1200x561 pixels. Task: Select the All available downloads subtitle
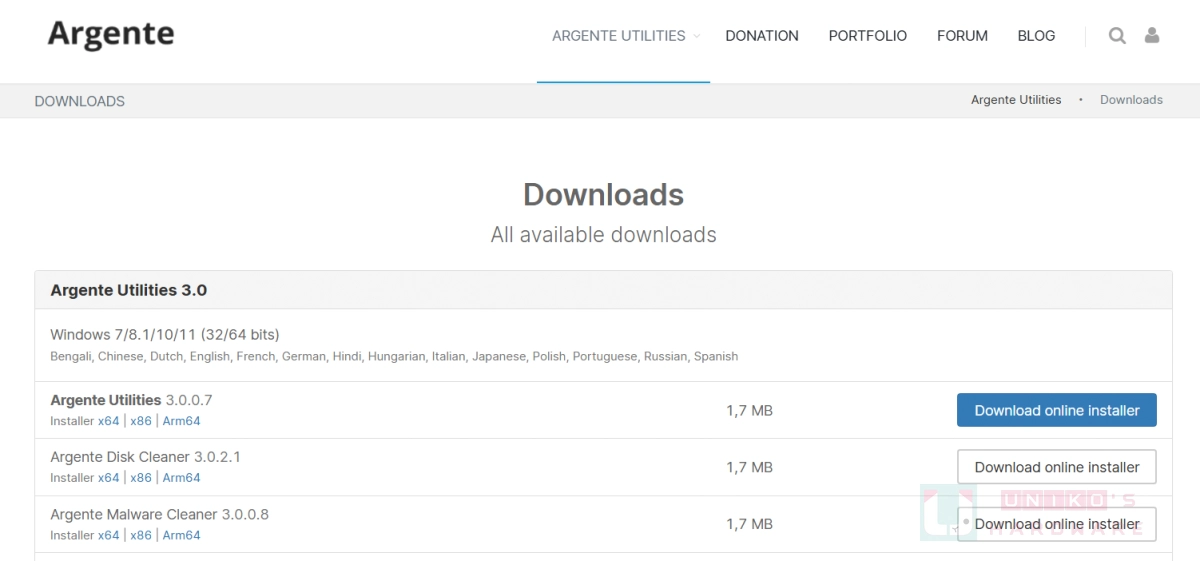click(603, 235)
